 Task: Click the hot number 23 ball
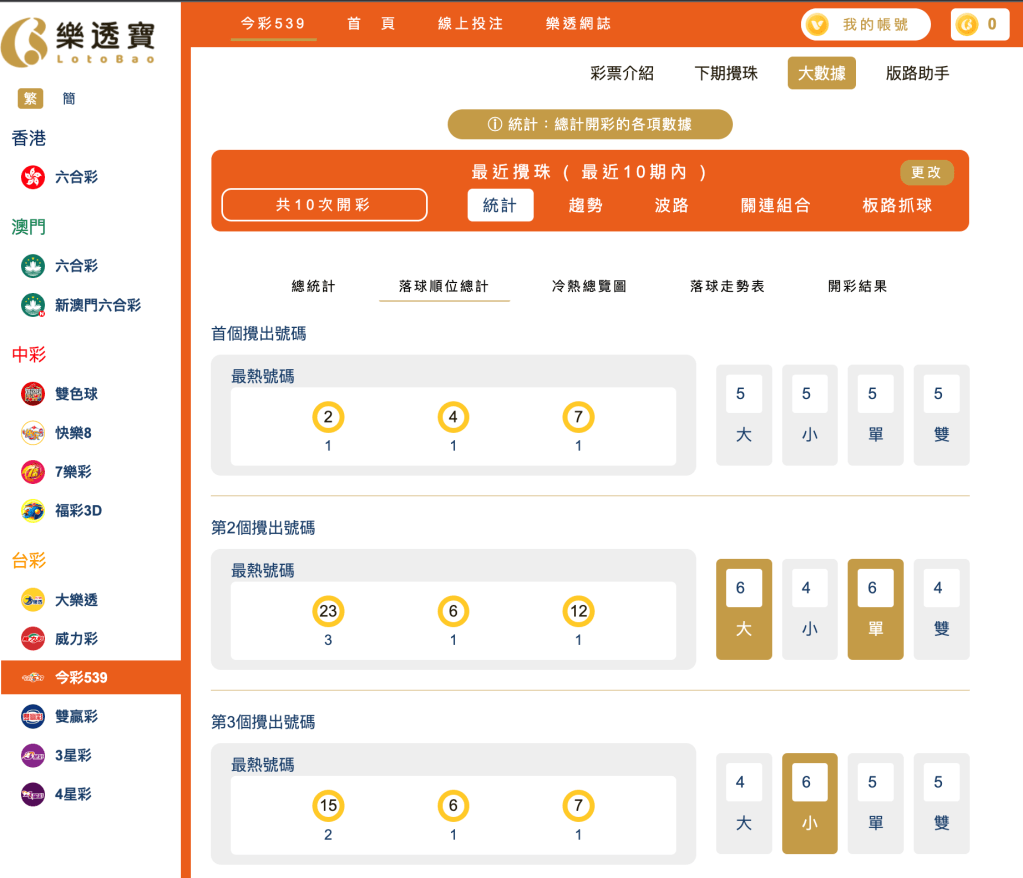(x=327, y=611)
